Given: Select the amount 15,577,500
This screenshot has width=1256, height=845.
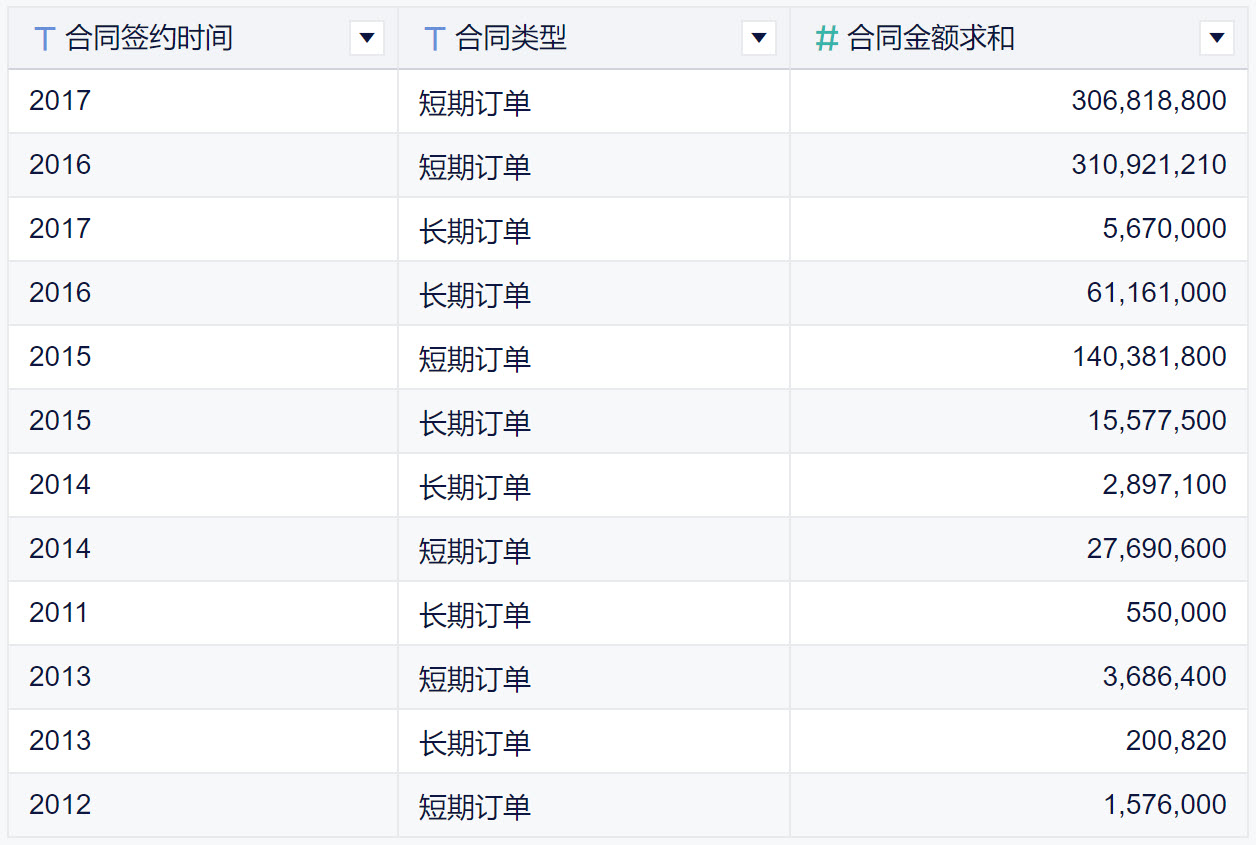Looking at the screenshot, I should click(x=1158, y=421).
